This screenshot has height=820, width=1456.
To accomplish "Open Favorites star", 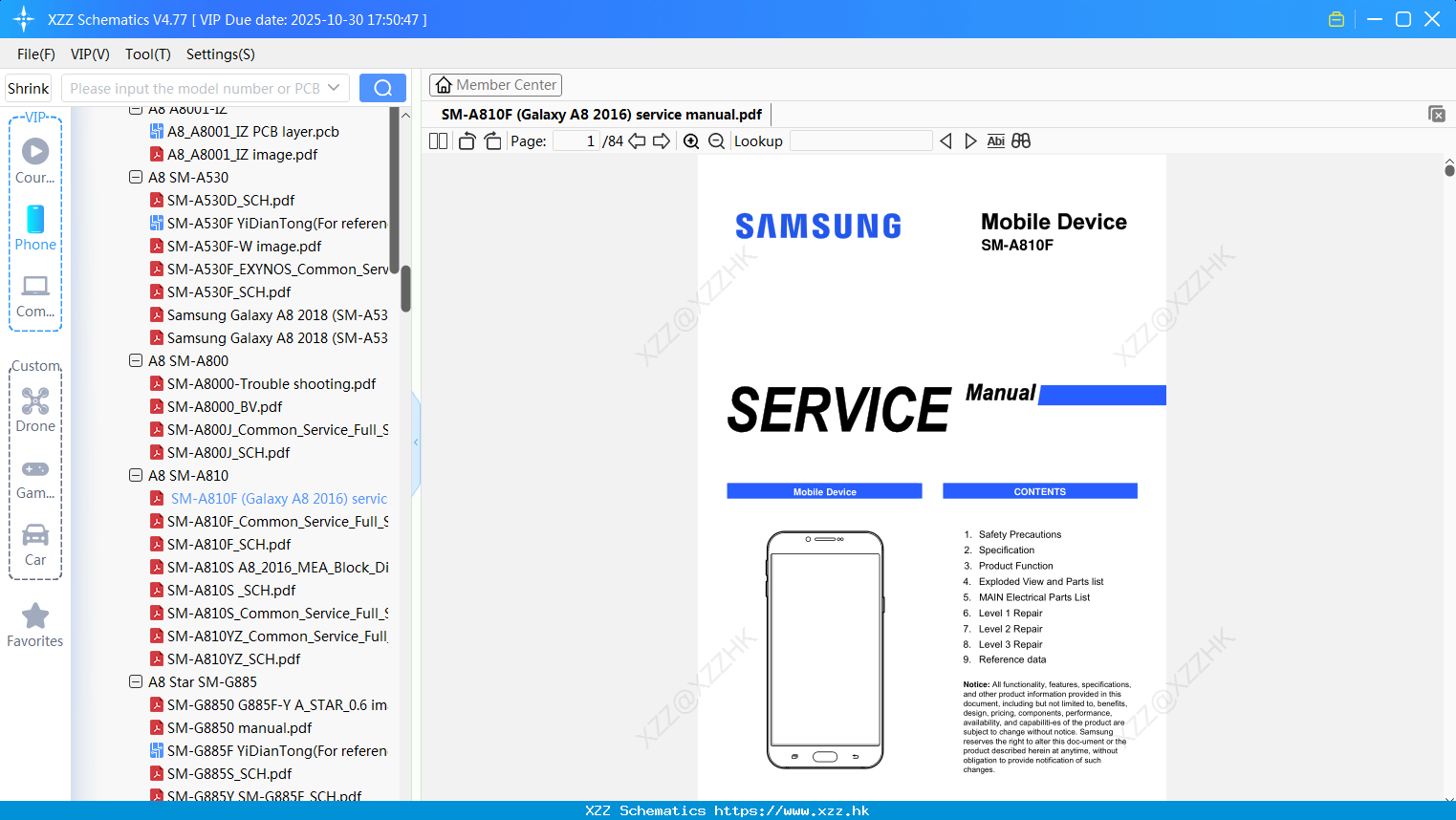I will point(35,625).
